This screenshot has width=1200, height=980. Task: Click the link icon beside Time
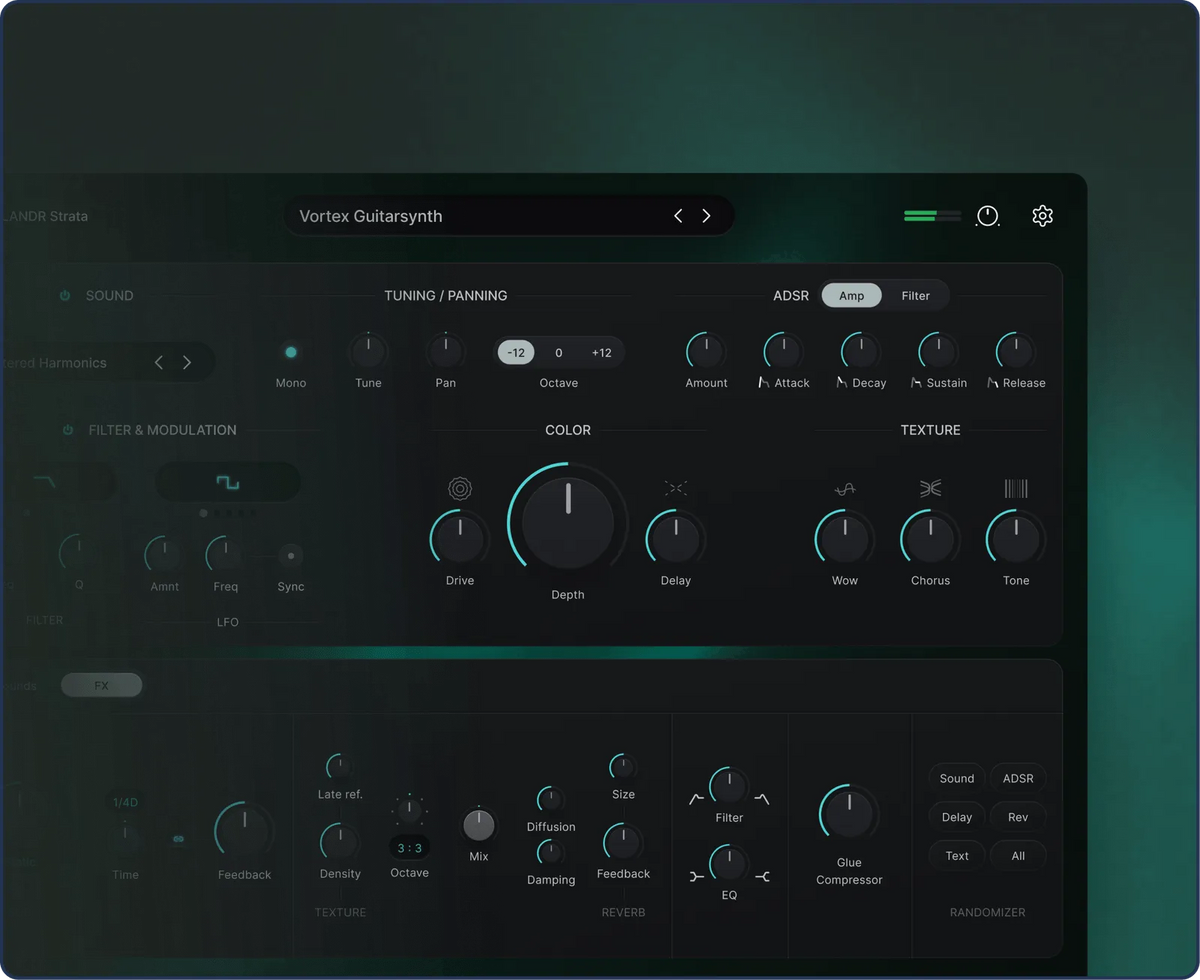179,839
